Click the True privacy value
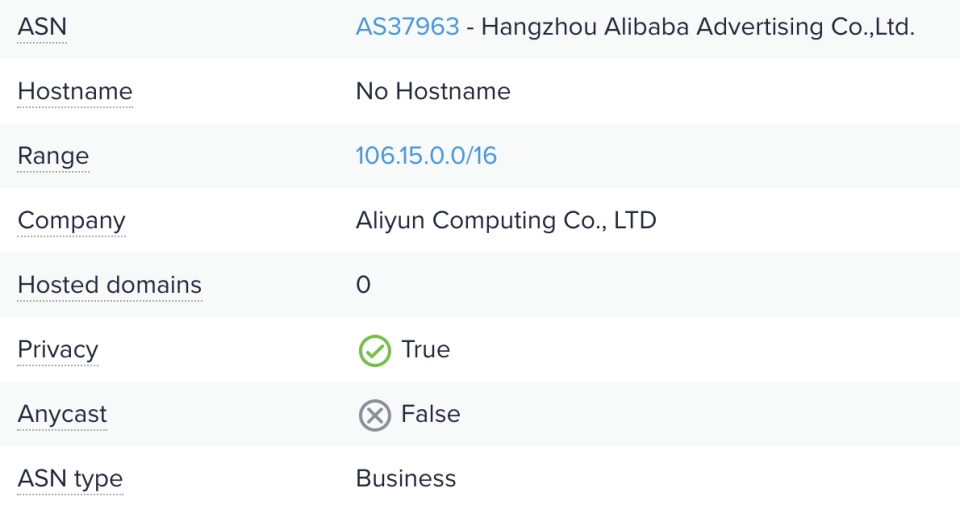 point(425,350)
